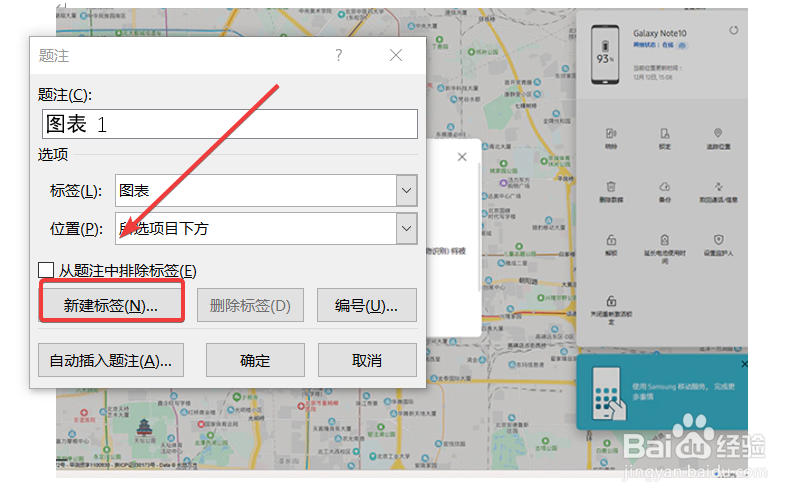Click the phone keypad image in teal banner
This screenshot has height=500, width=812.
pos(608,393)
